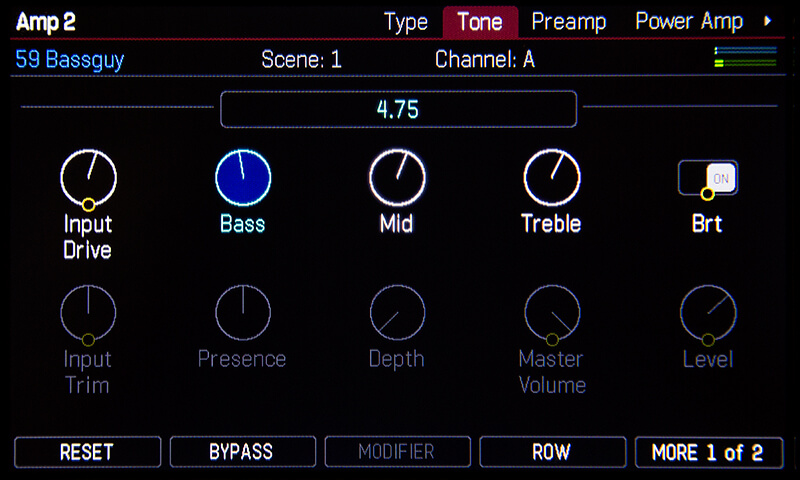Open the Power Amp tab
Screen dimensions: 800x480
(x=689, y=22)
